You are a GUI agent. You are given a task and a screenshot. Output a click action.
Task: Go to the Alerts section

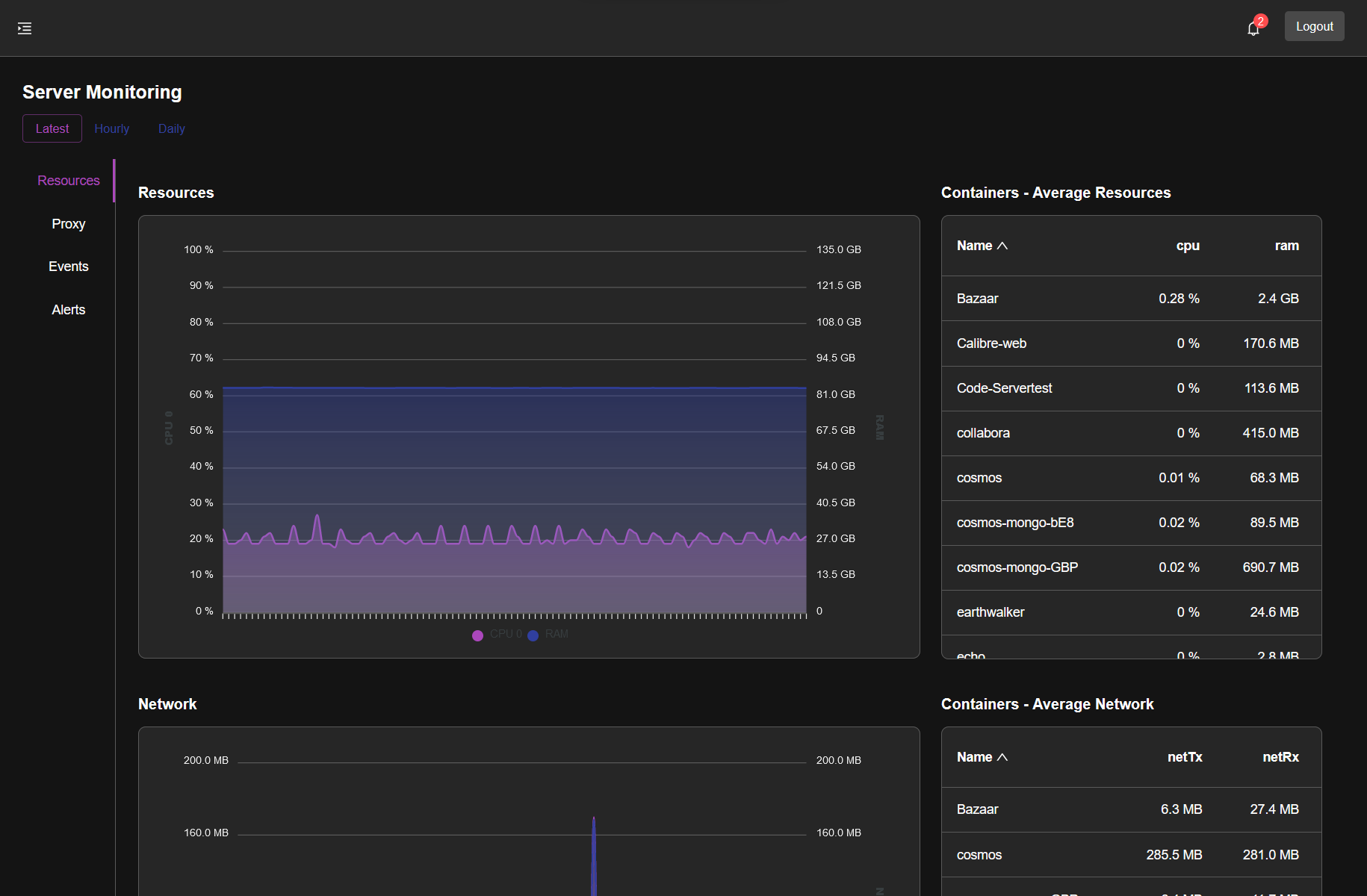(x=68, y=310)
